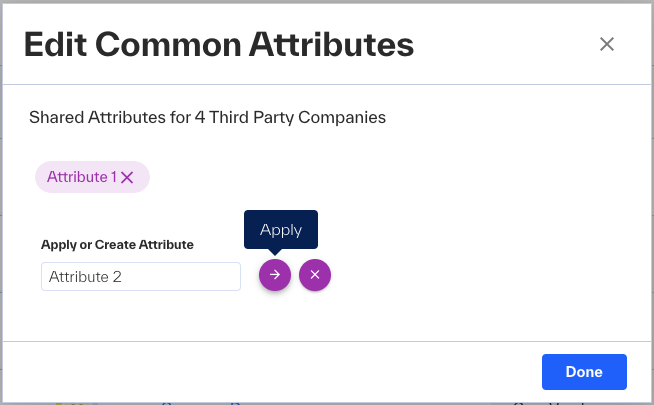Apply Attribute 2 with the arrow icon
The width and height of the screenshot is (654, 405).
click(x=275, y=275)
